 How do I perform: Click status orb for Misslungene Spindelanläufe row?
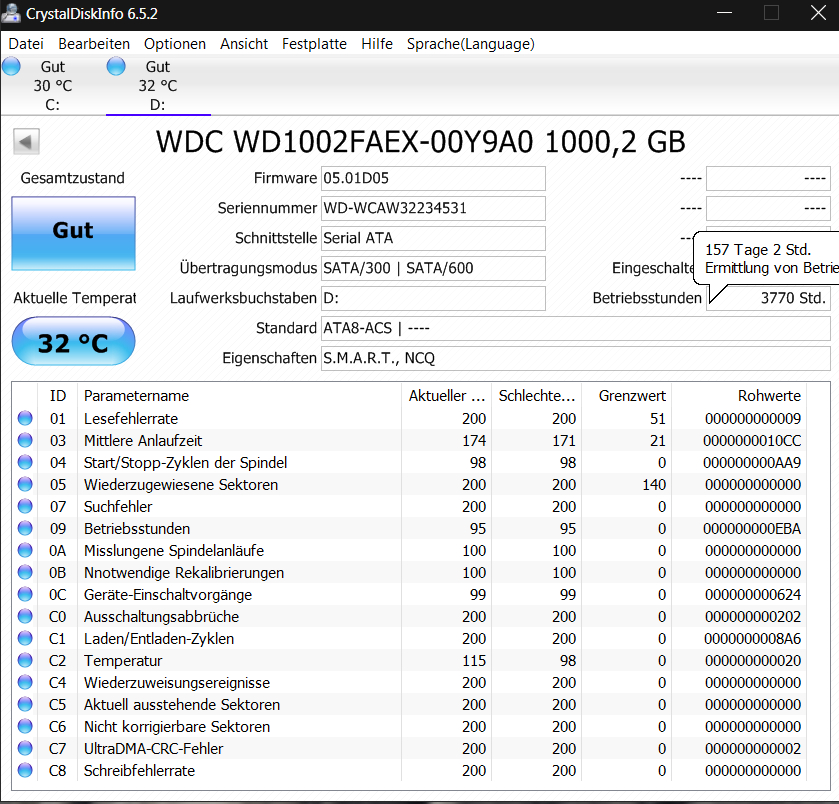click(25, 550)
